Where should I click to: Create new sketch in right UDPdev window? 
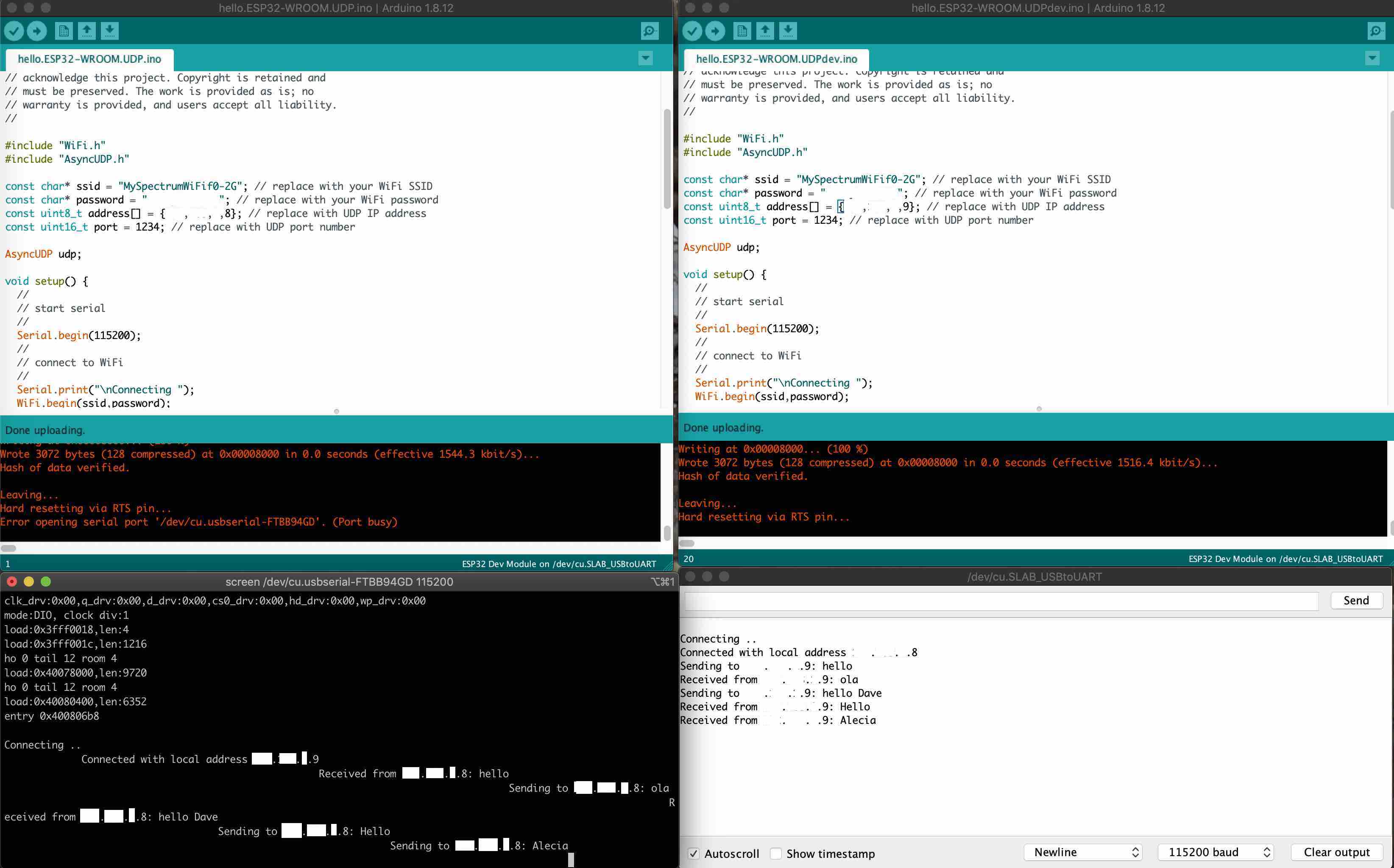tap(742, 31)
